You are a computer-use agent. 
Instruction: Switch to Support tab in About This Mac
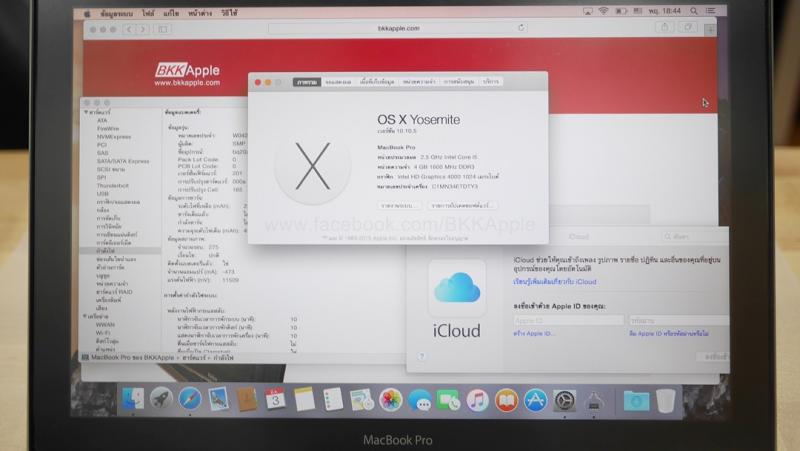click(x=459, y=82)
